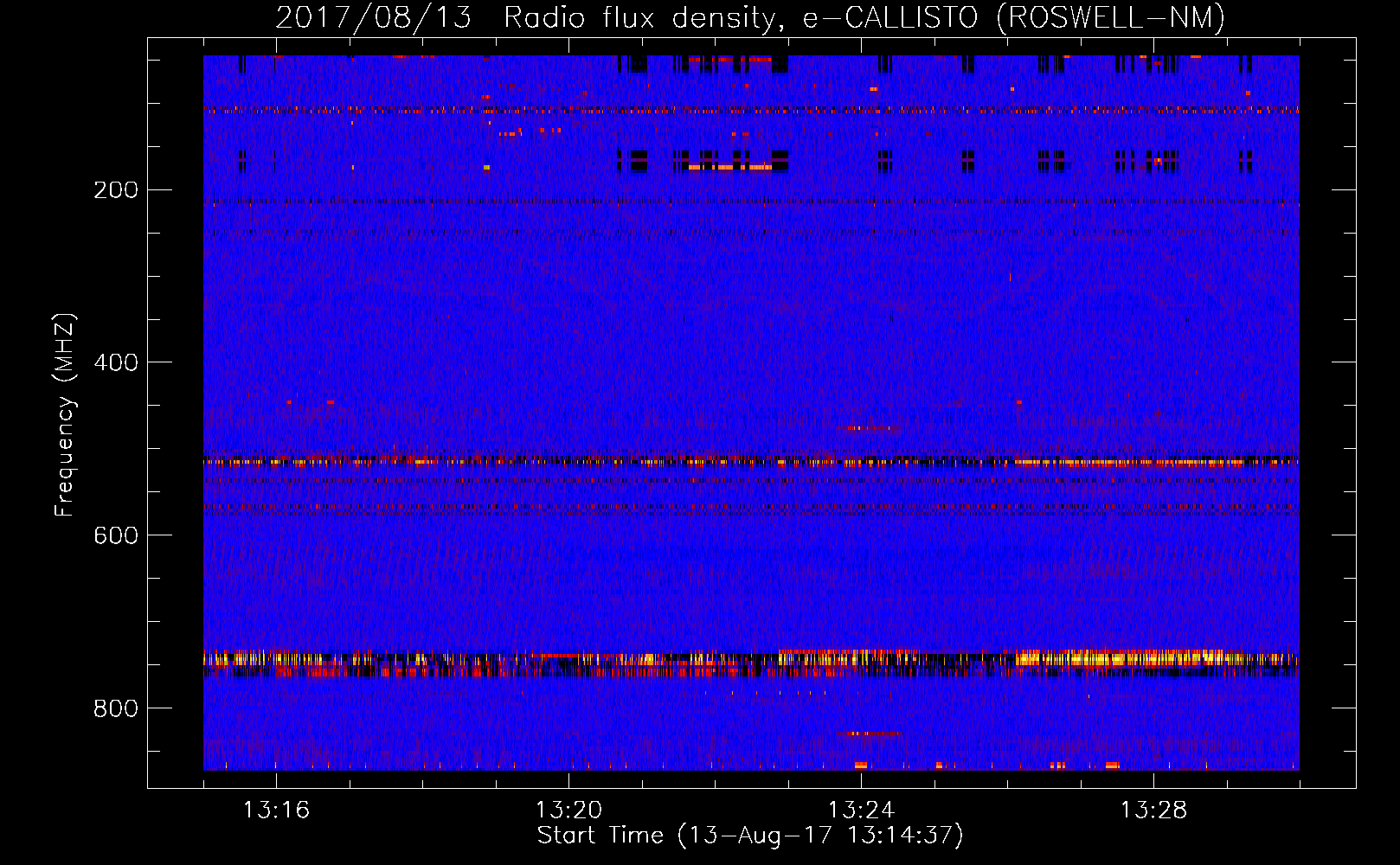The image size is (1400, 865).
Task: Pick the 13:24 time tick label
Action: (861, 810)
